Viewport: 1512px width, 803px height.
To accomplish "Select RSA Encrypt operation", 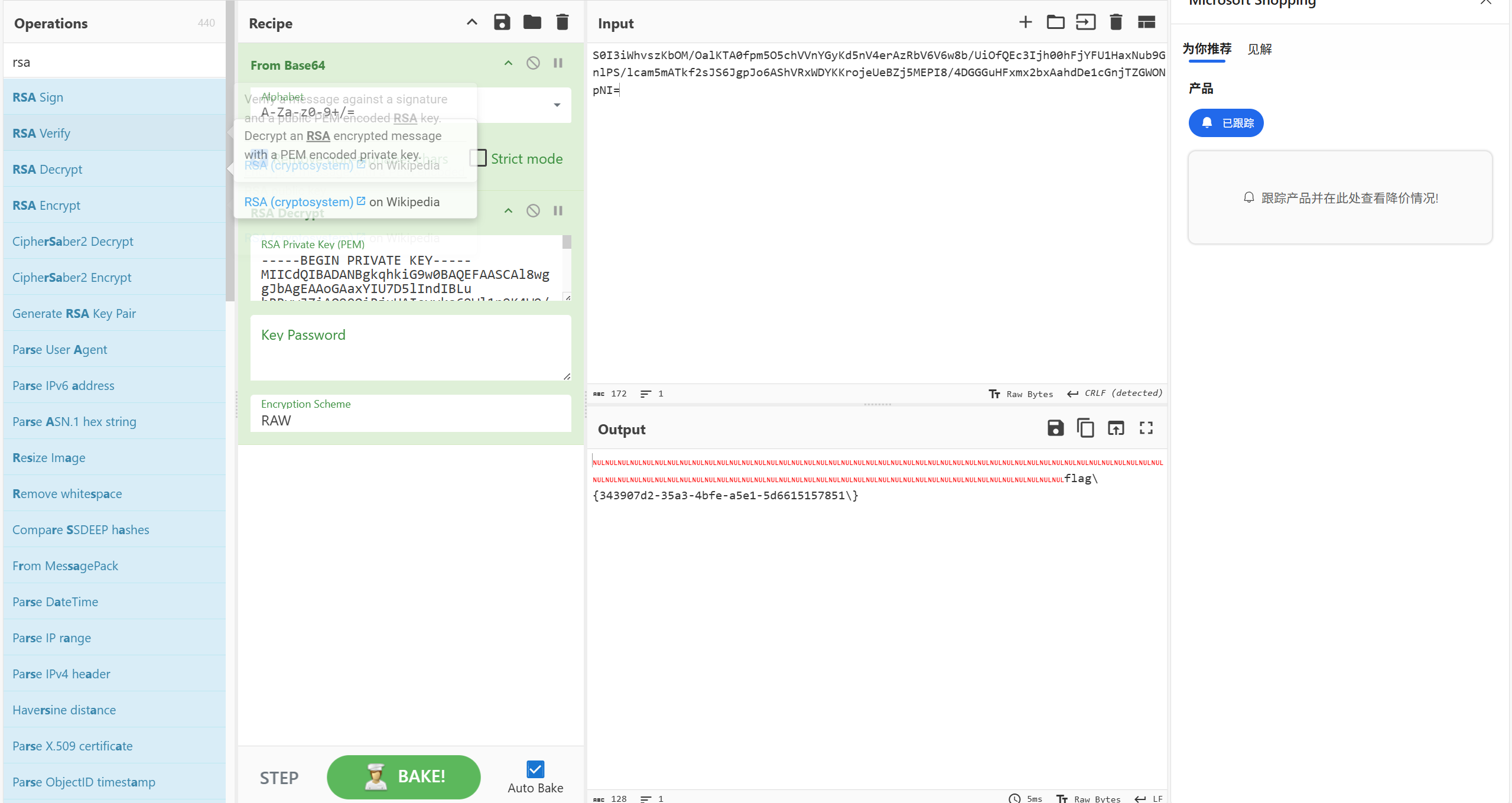I will (x=115, y=205).
